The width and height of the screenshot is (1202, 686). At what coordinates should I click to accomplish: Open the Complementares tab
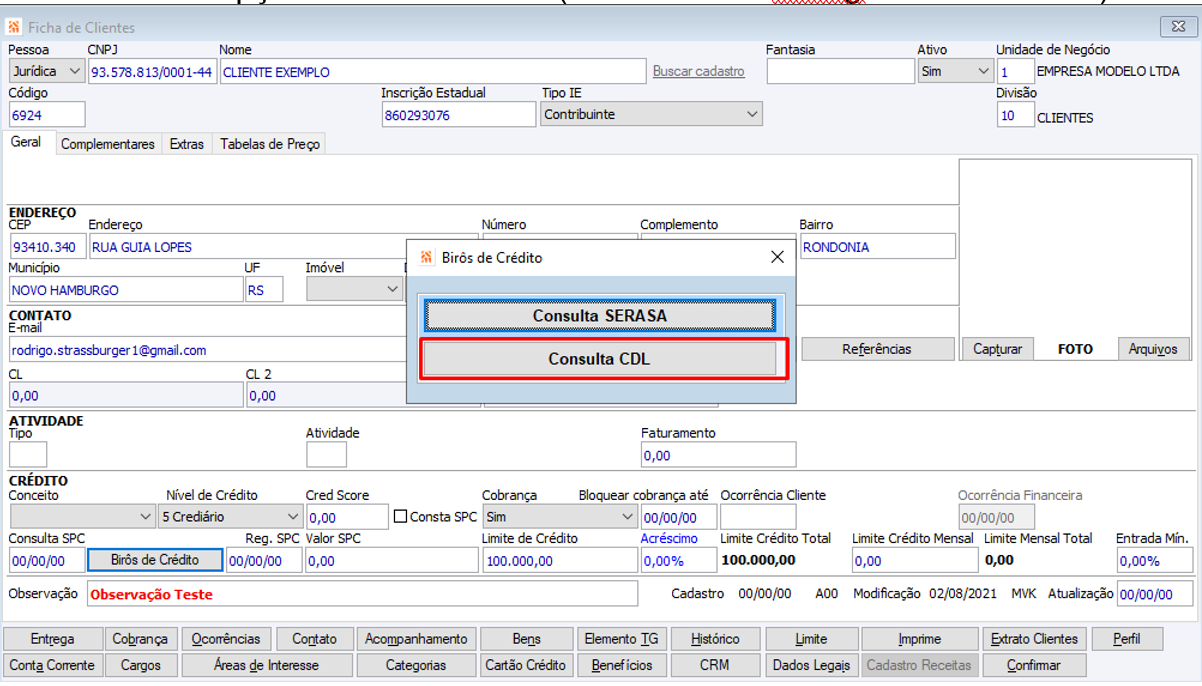pos(108,145)
